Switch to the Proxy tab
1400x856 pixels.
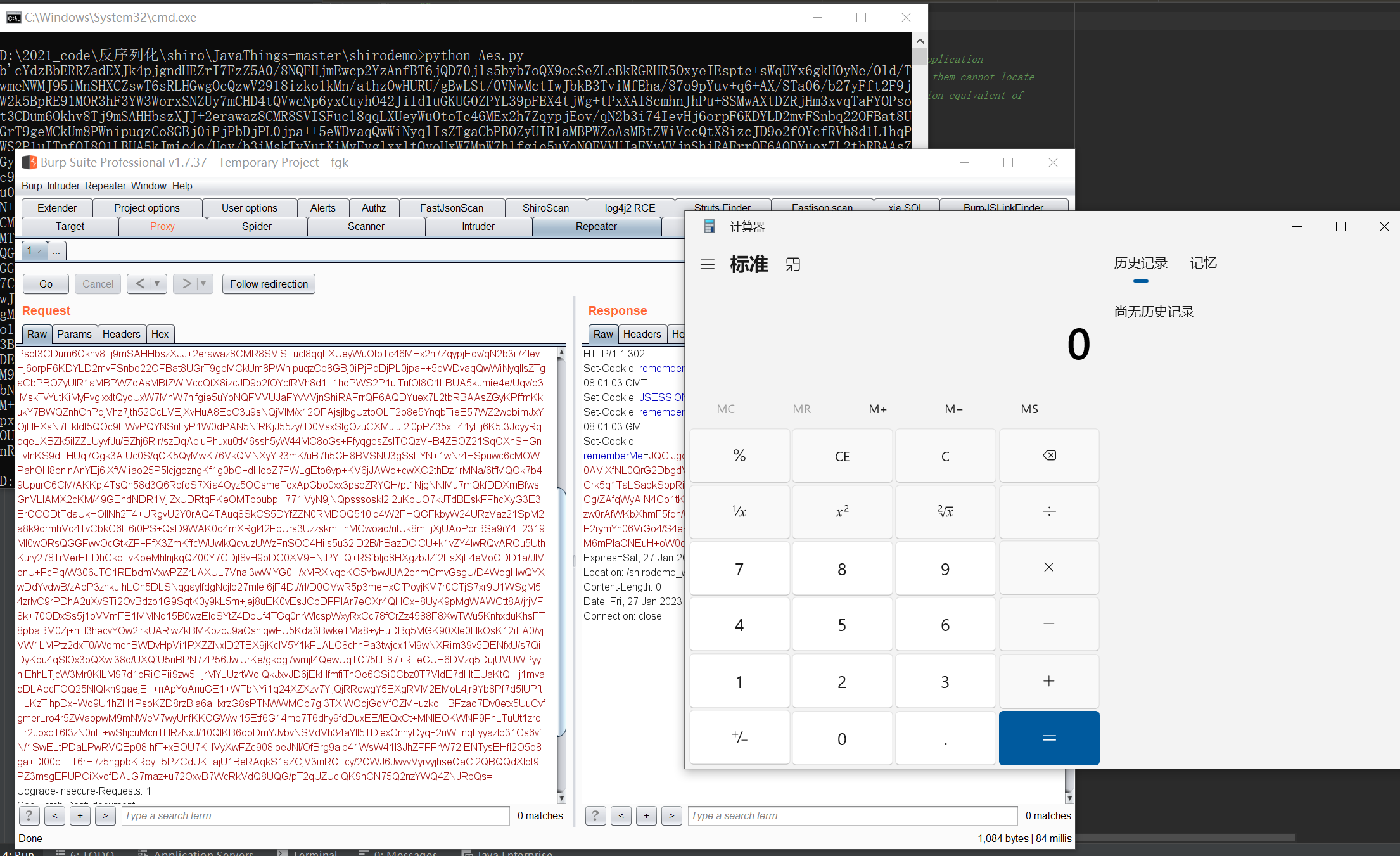(x=162, y=226)
